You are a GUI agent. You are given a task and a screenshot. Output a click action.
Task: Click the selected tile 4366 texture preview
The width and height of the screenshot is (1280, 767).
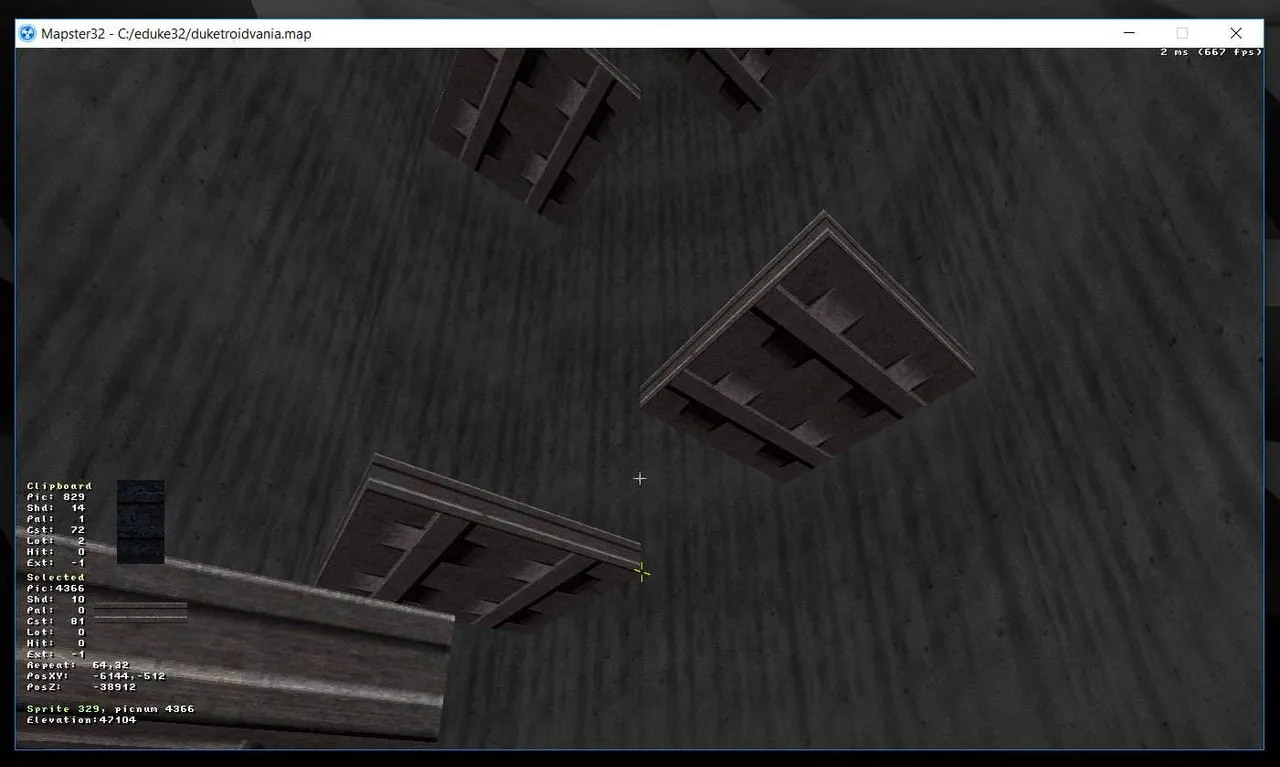click(x=140, y=612)
